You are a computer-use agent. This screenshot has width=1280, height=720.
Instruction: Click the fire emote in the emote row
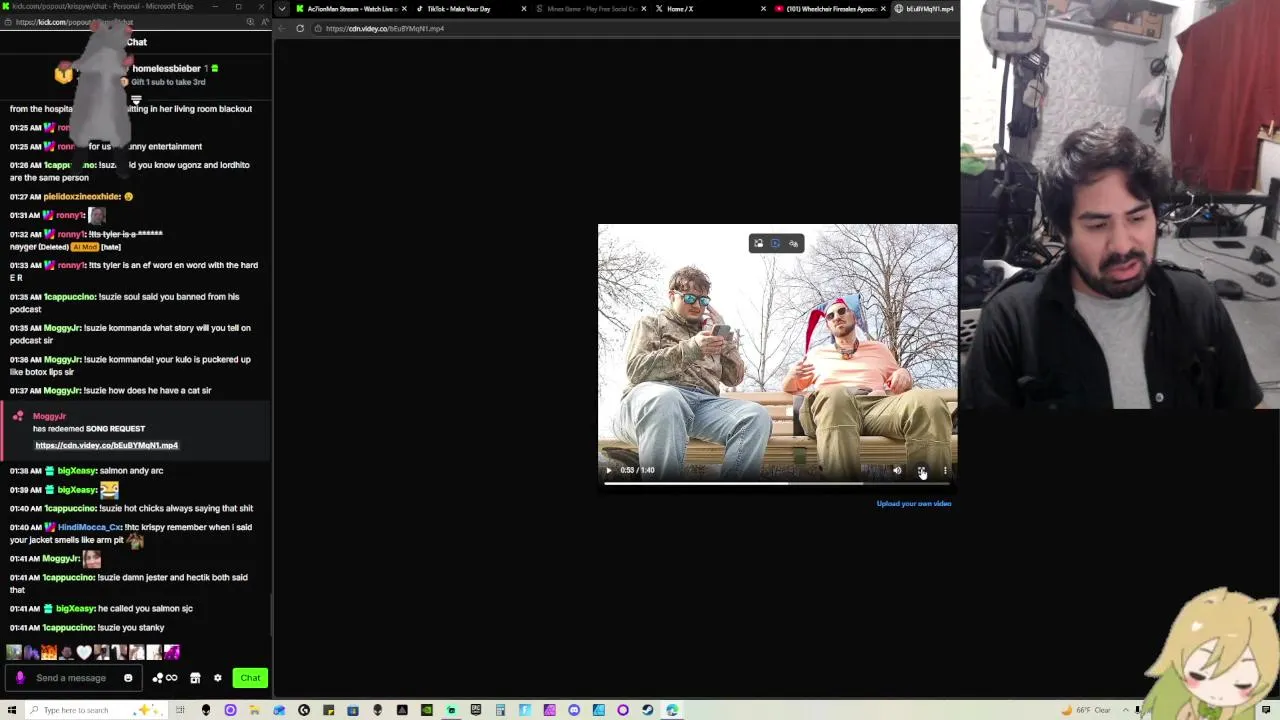coord(49,652)
